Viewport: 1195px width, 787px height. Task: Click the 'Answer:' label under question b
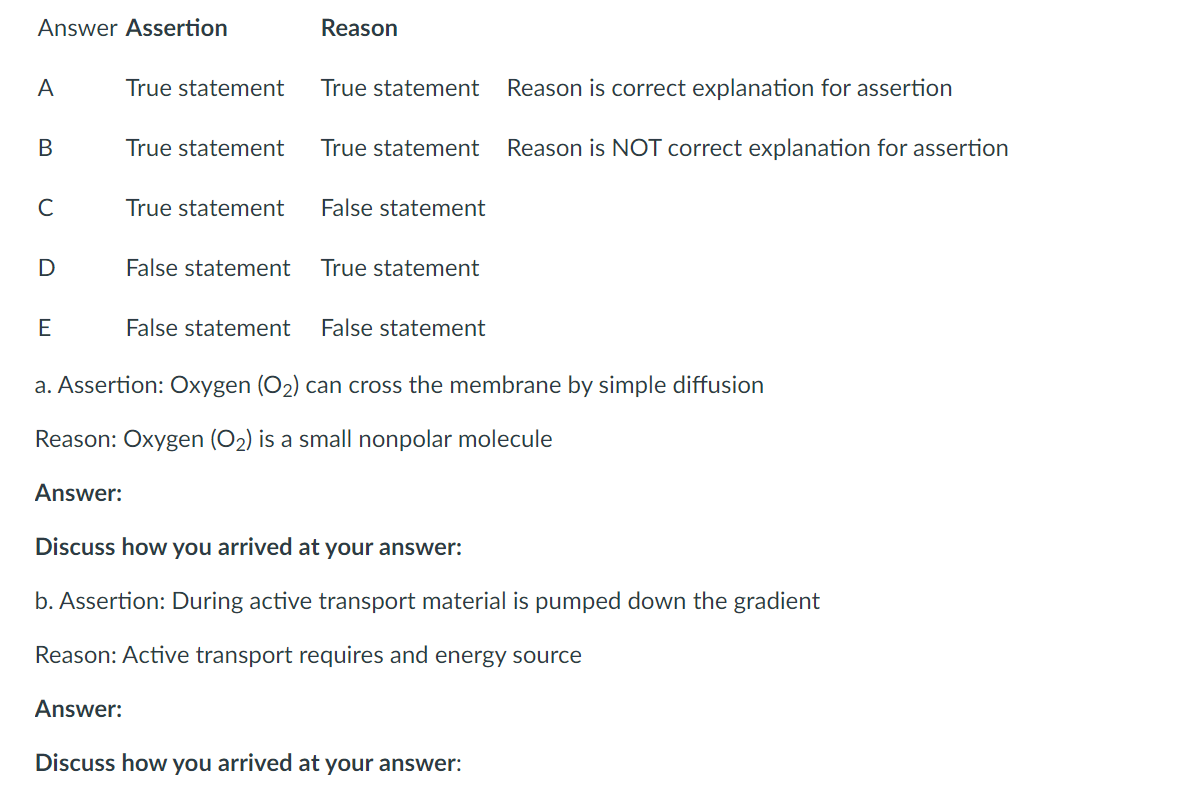tap(78, 709)
